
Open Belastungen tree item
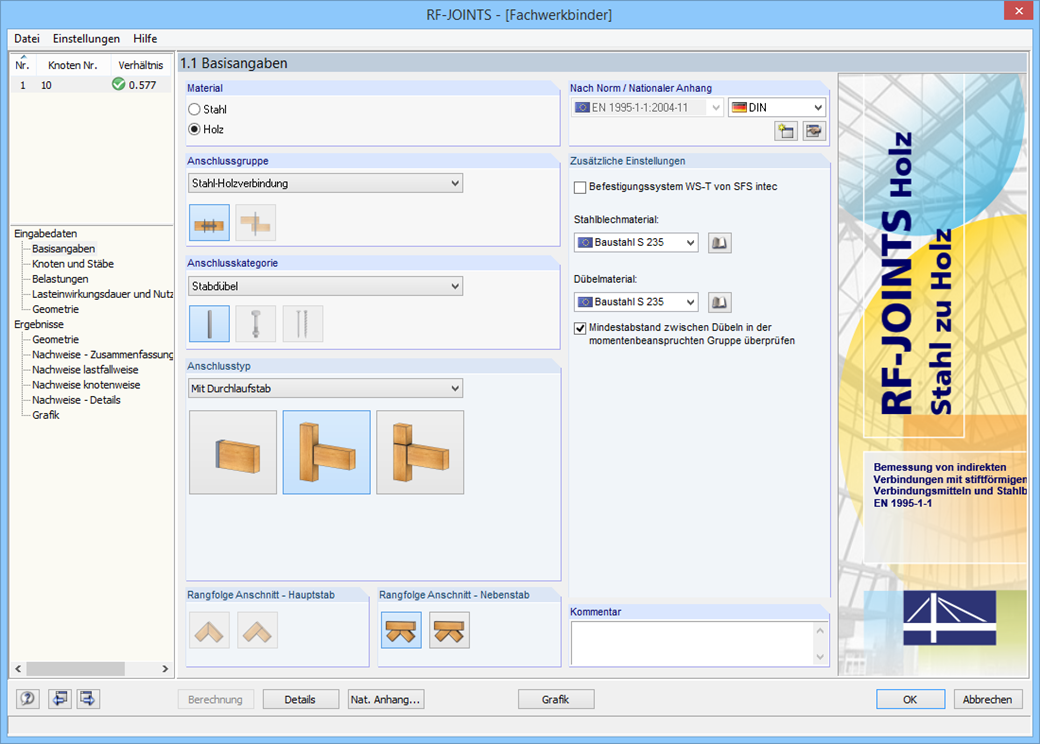click(60, 279)
